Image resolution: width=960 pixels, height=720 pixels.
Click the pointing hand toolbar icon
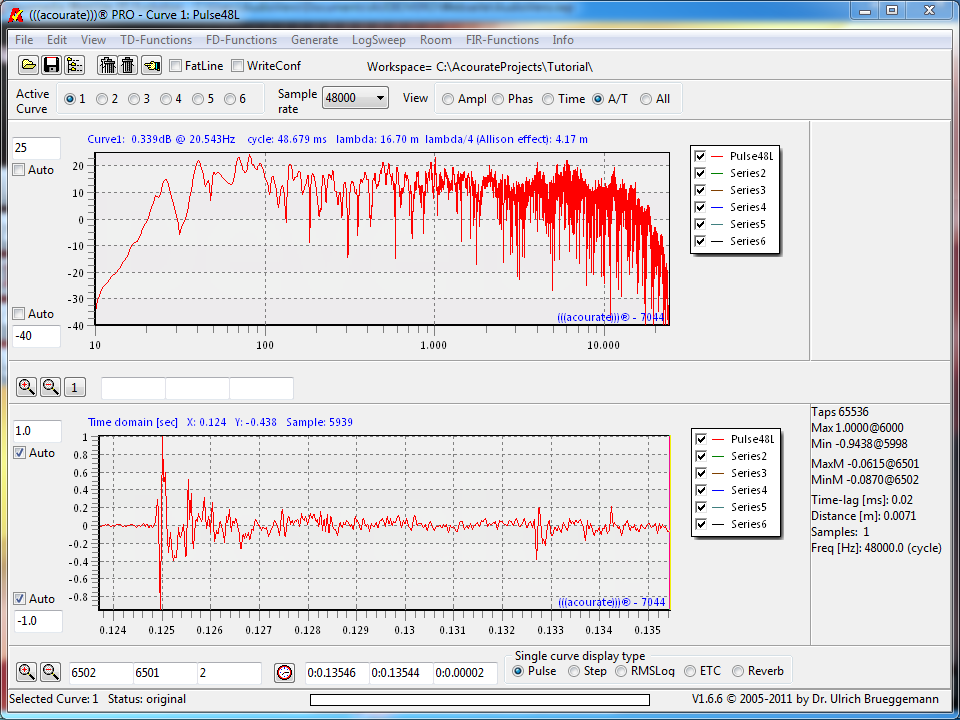click(151, 66)
